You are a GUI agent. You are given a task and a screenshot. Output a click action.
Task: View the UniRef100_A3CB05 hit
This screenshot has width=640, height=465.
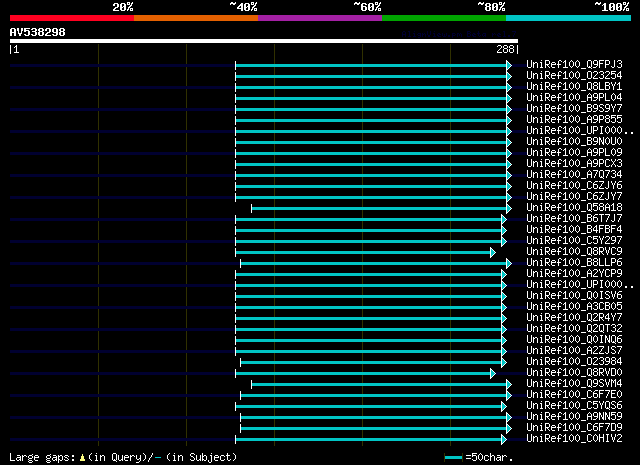[x=574, y=306]
